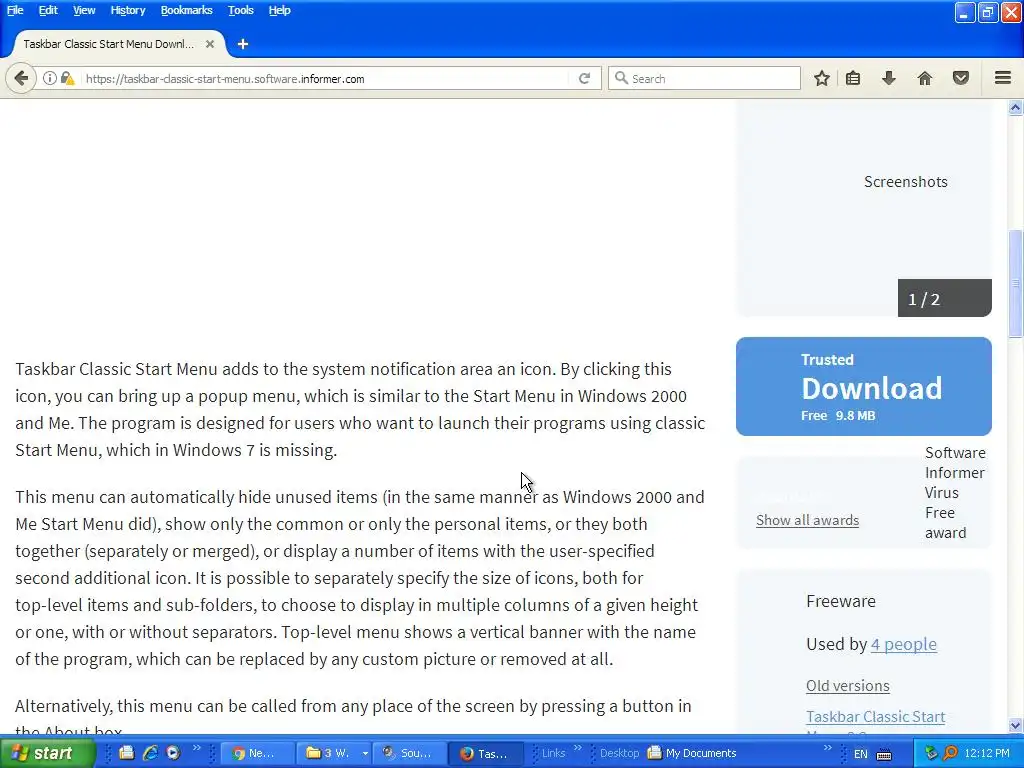Save page to Pocket icon
1024x768 pixels.
click(x=961, y=78)
